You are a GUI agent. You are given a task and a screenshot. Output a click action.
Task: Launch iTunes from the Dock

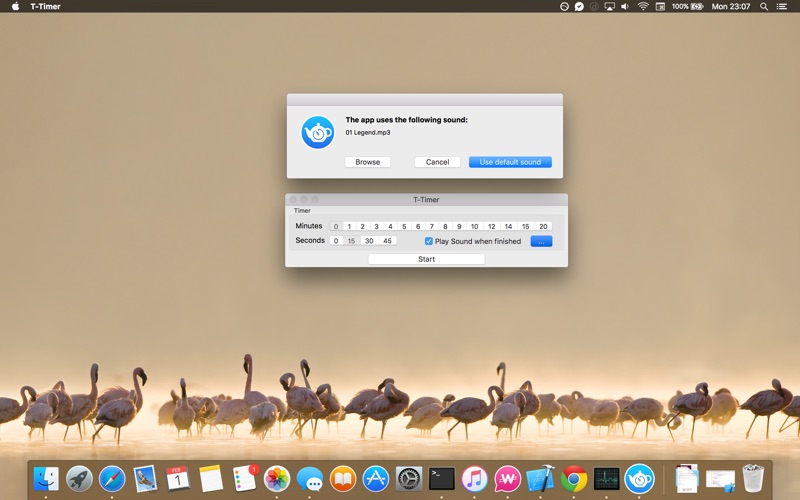tap(474, 479)
